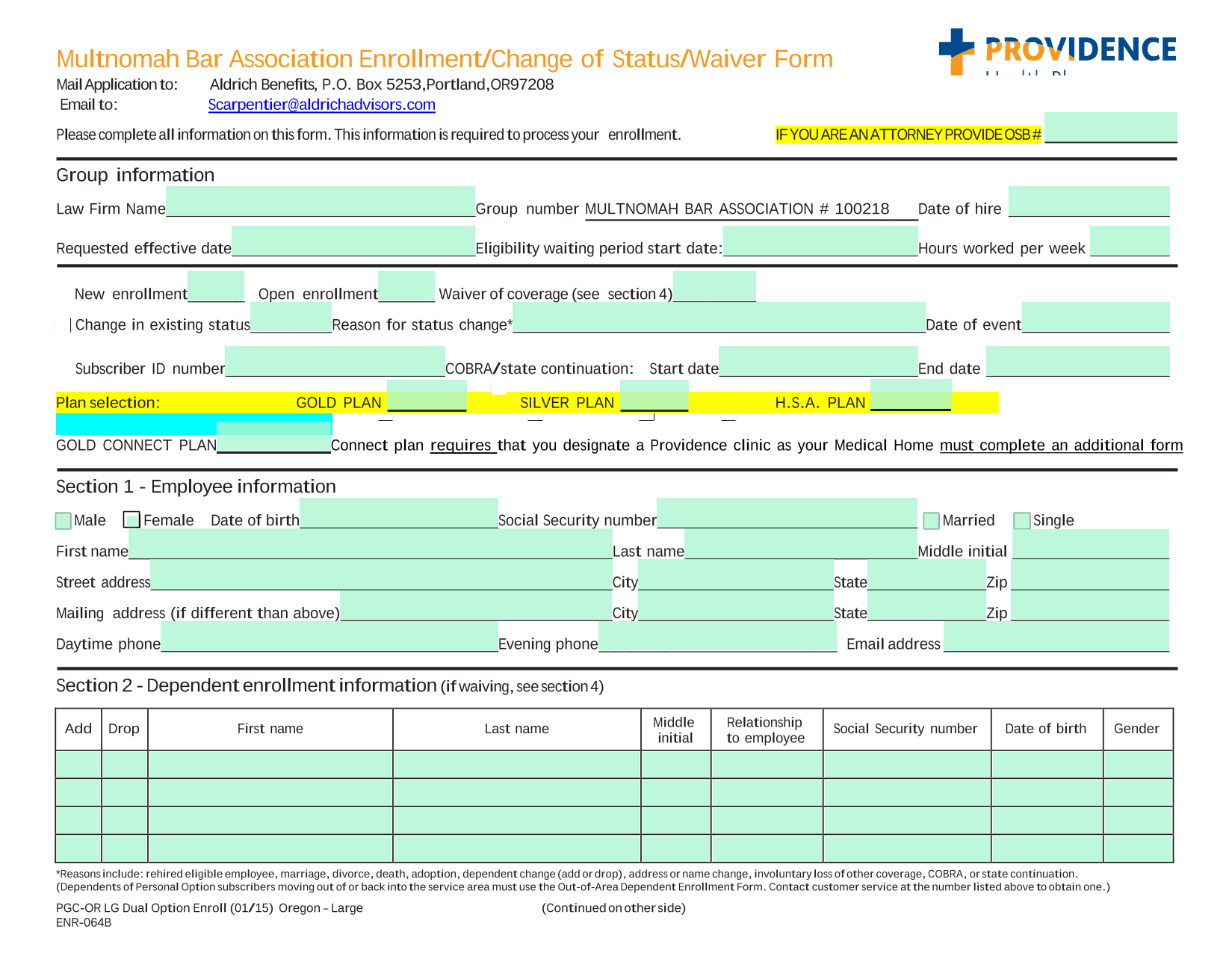The width and height of the screenshot is (1232, 953).
Task: Click First name cell in first dependent row
Action: click(x=270, y=765)
